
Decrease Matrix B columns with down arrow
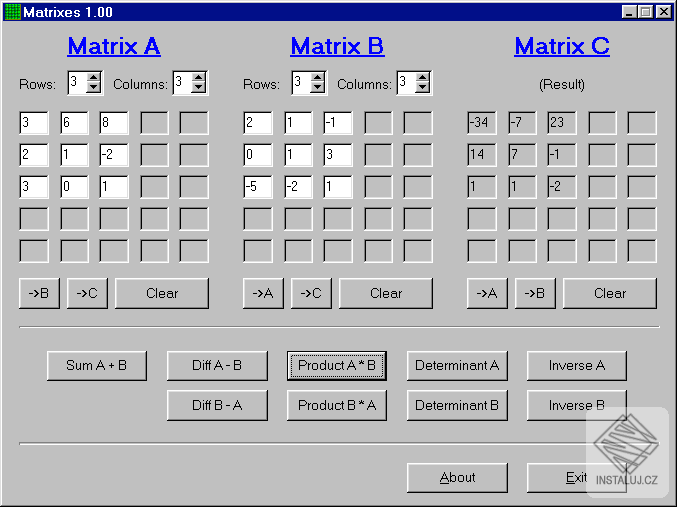click(x=423, y=87)
